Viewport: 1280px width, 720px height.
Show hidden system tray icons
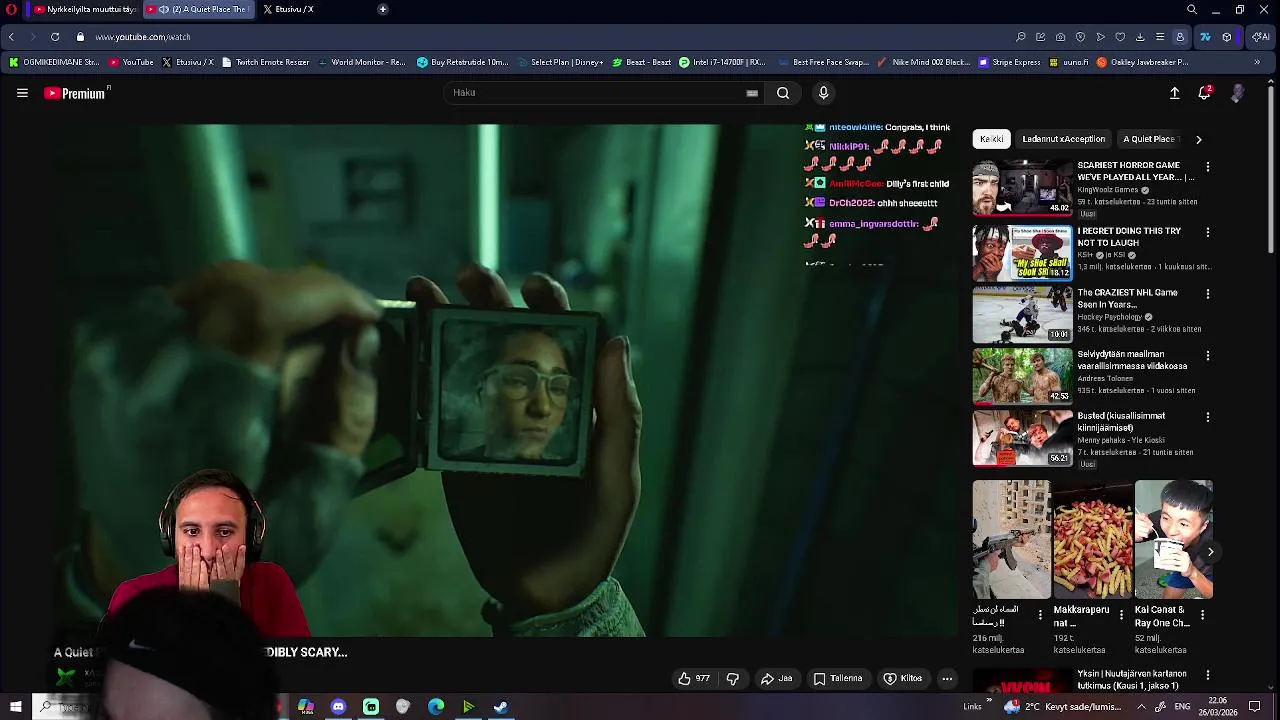pyautogui.click(x=1141, y=707)
